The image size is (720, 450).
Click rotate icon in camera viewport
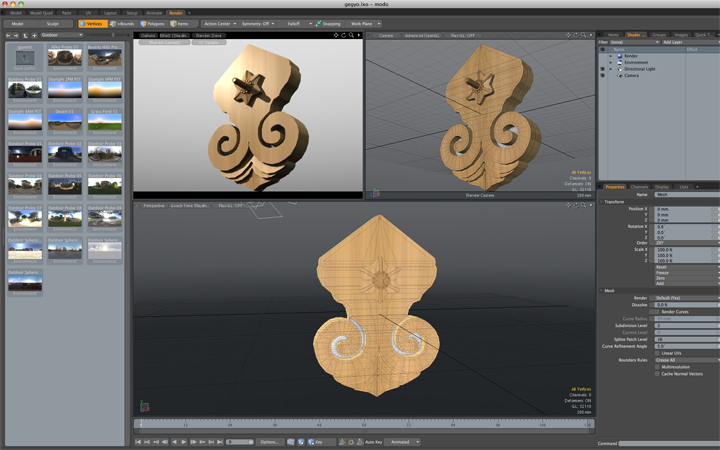[576, 35]
